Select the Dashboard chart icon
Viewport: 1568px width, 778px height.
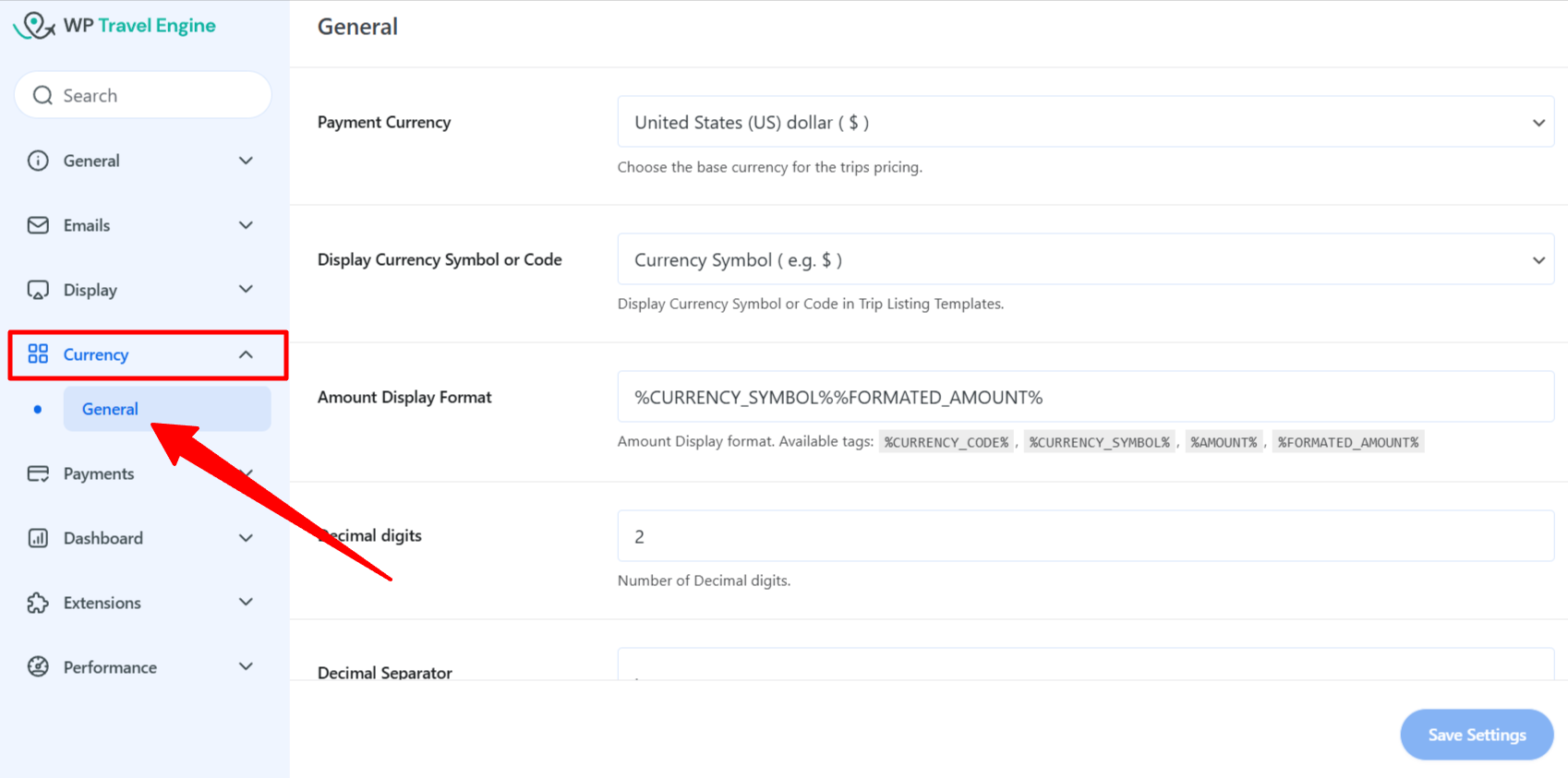point(37,538)
